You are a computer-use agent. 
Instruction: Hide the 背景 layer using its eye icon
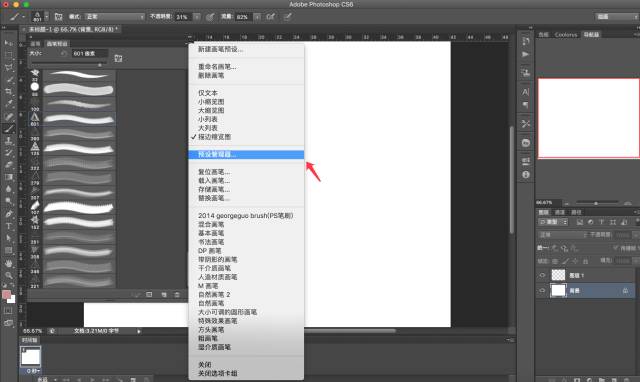click(542, 291)
